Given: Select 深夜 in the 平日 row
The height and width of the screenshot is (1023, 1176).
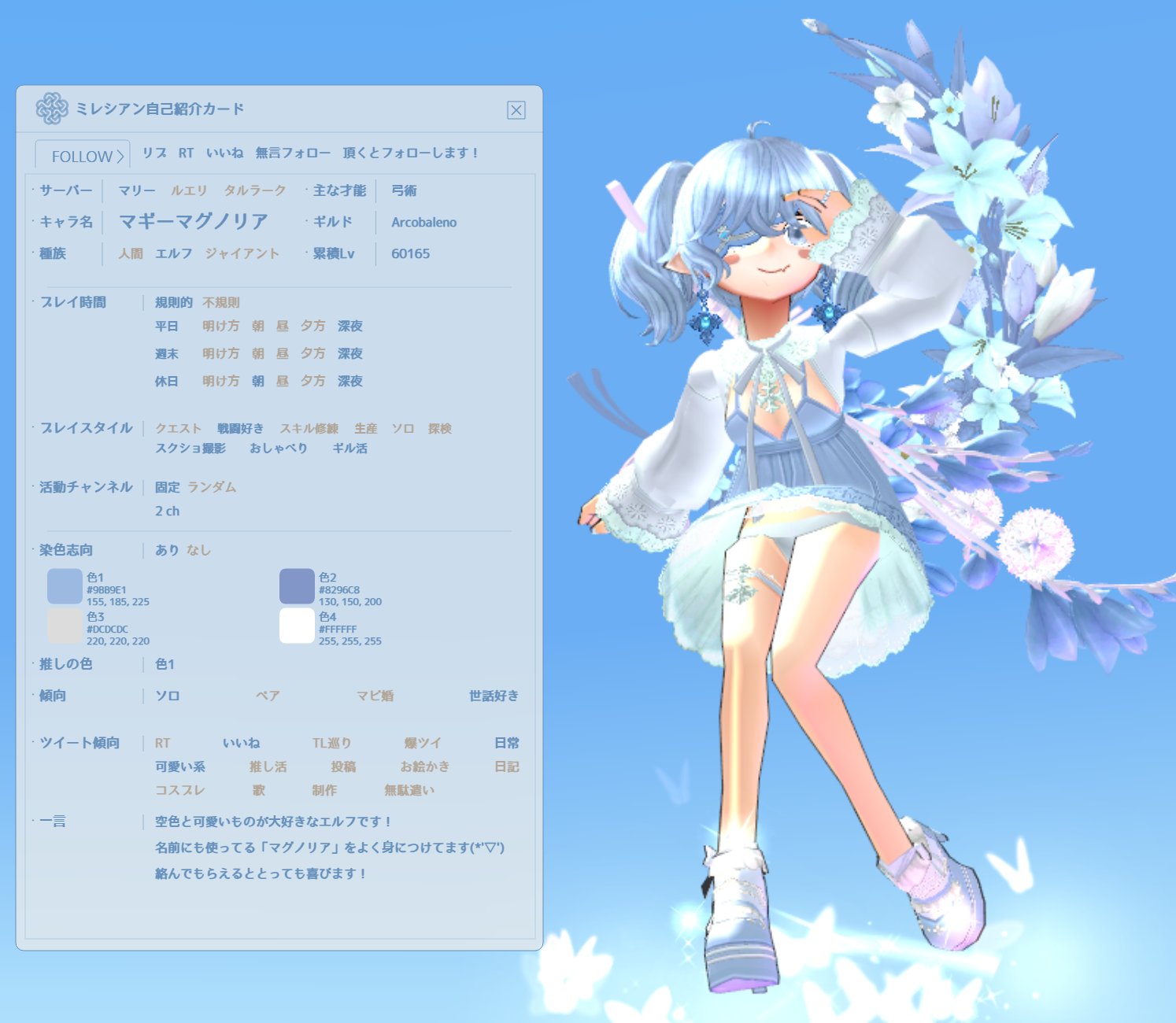Looking at the screenshot, I should (350, 326).
